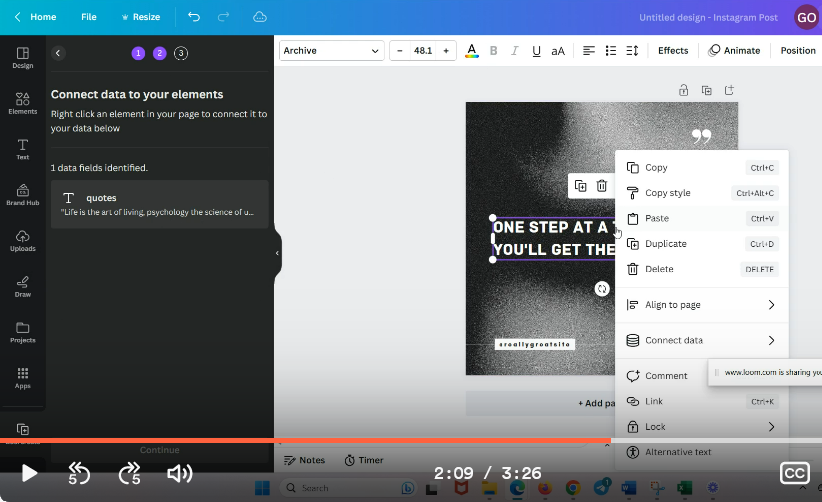
Task: Open the Text panel in sidebar
Action: tap(23, 149)
